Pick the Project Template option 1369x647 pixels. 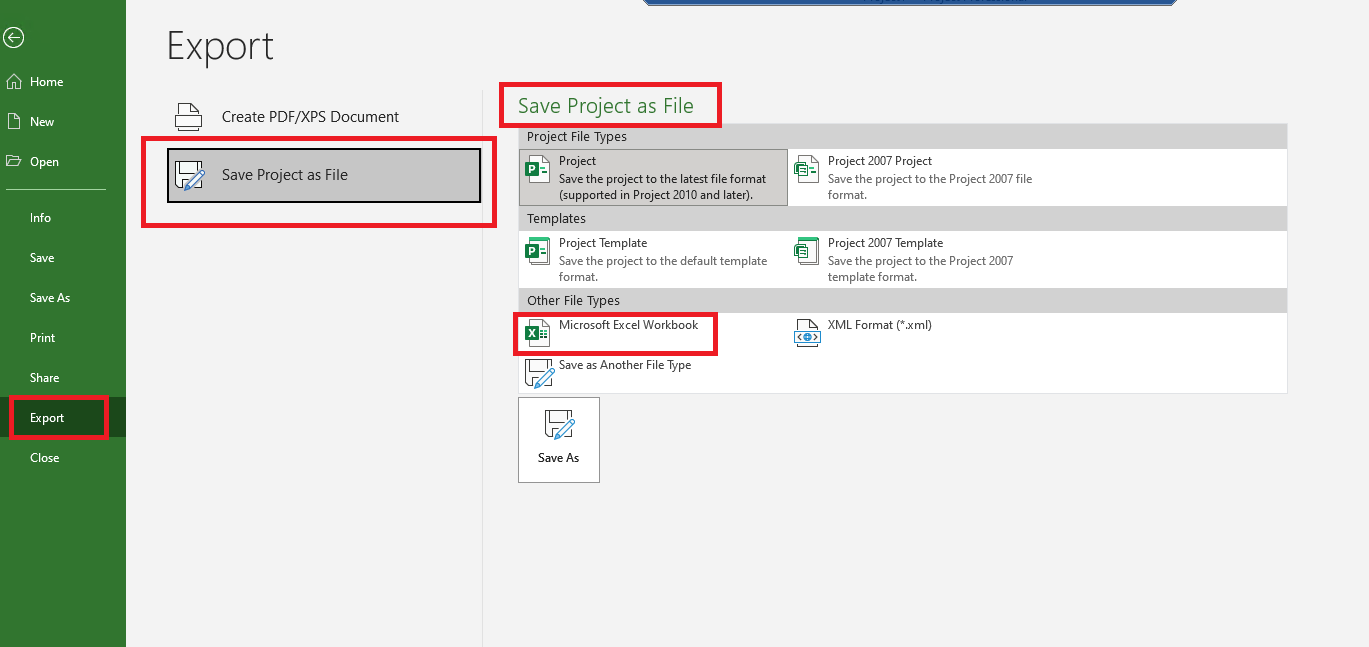point(653,260)
